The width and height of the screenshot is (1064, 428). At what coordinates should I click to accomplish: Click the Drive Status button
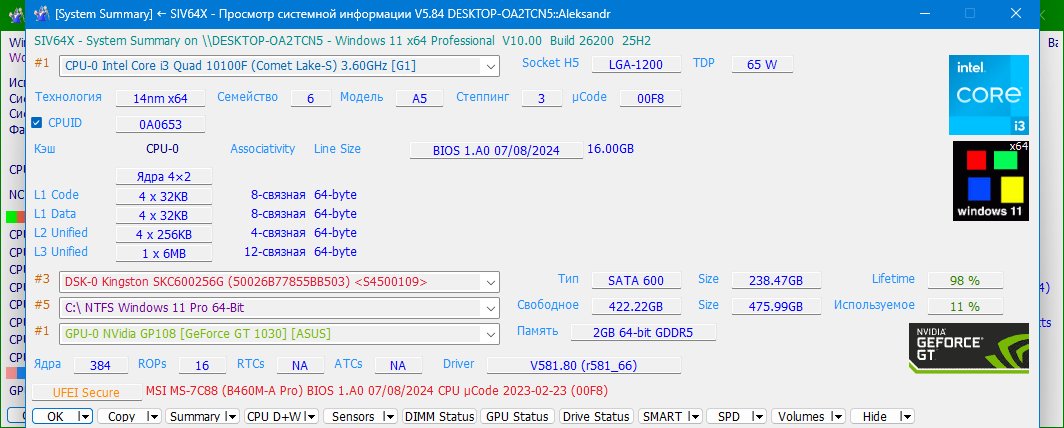pyautogui.click(x=596, y=416)
